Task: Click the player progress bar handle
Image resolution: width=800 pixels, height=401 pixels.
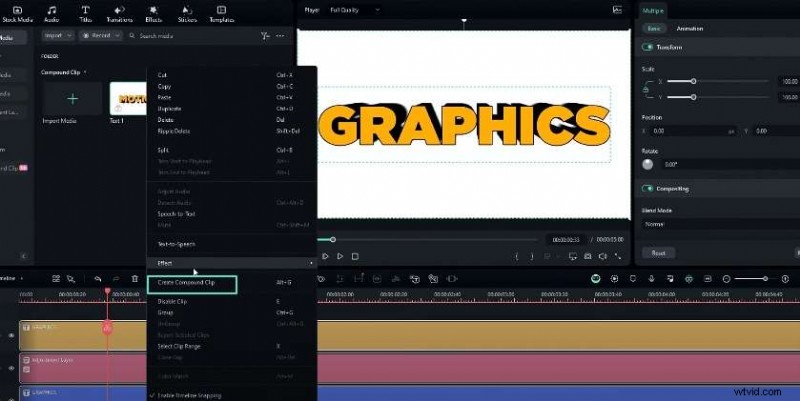Action: pos(333,239)
